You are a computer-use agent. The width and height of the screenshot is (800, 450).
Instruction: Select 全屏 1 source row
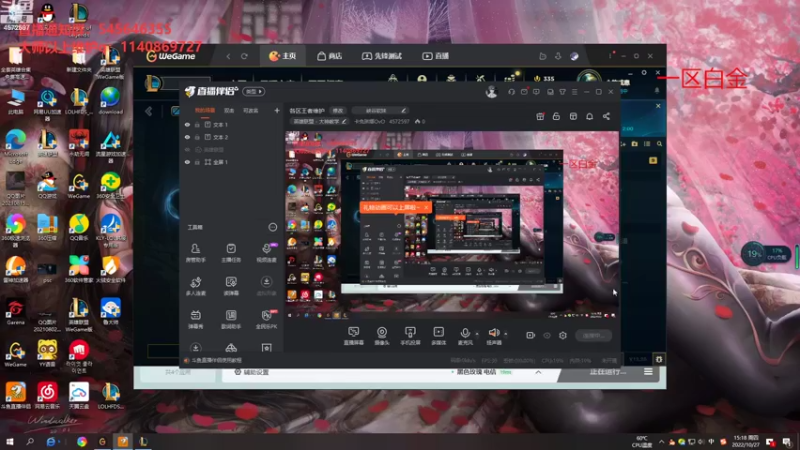coord(232,162)
